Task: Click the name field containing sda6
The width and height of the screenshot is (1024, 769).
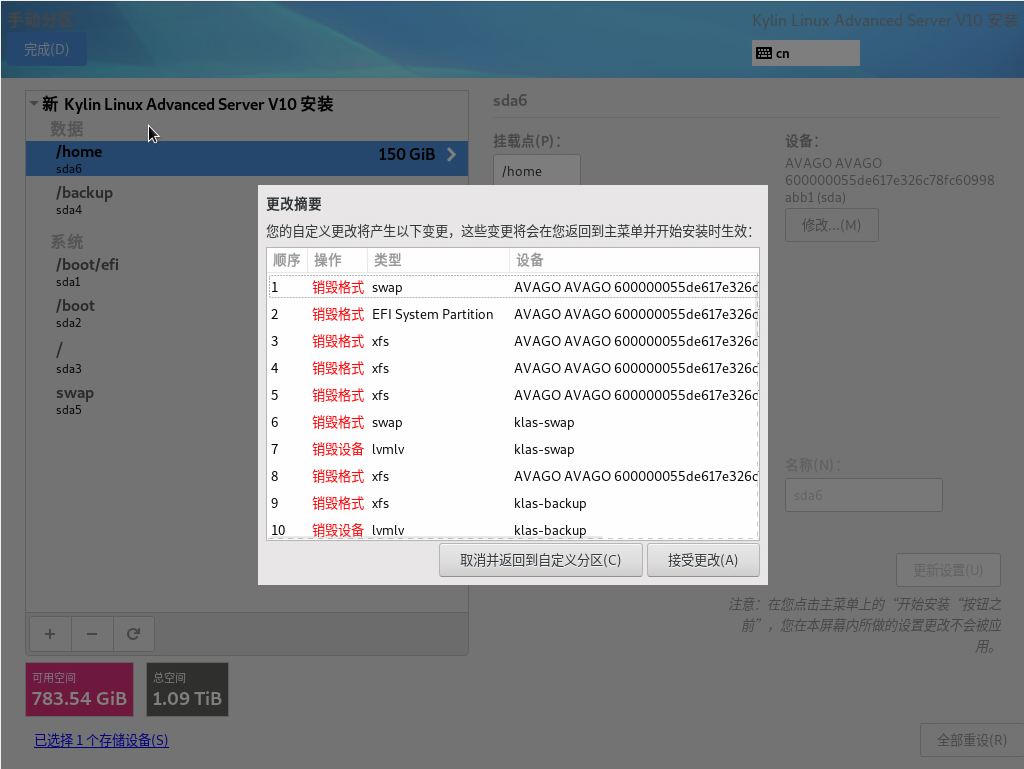Action: [x=863, y=495]
